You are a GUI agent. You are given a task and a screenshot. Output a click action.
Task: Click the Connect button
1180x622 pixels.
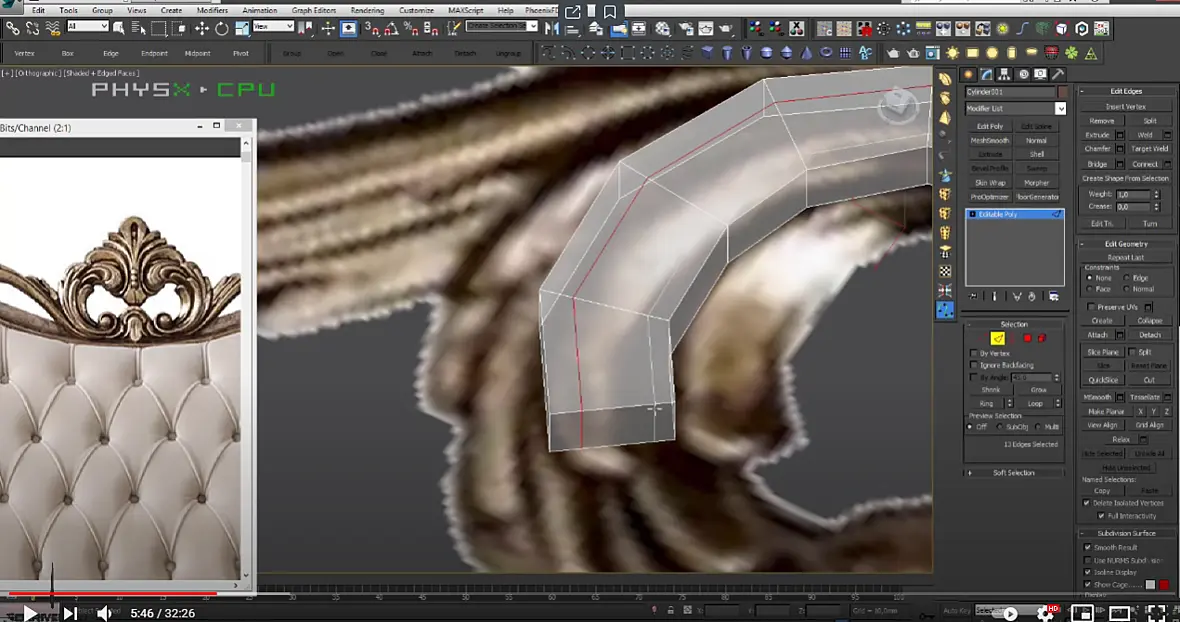click(x=1145, y=164)
